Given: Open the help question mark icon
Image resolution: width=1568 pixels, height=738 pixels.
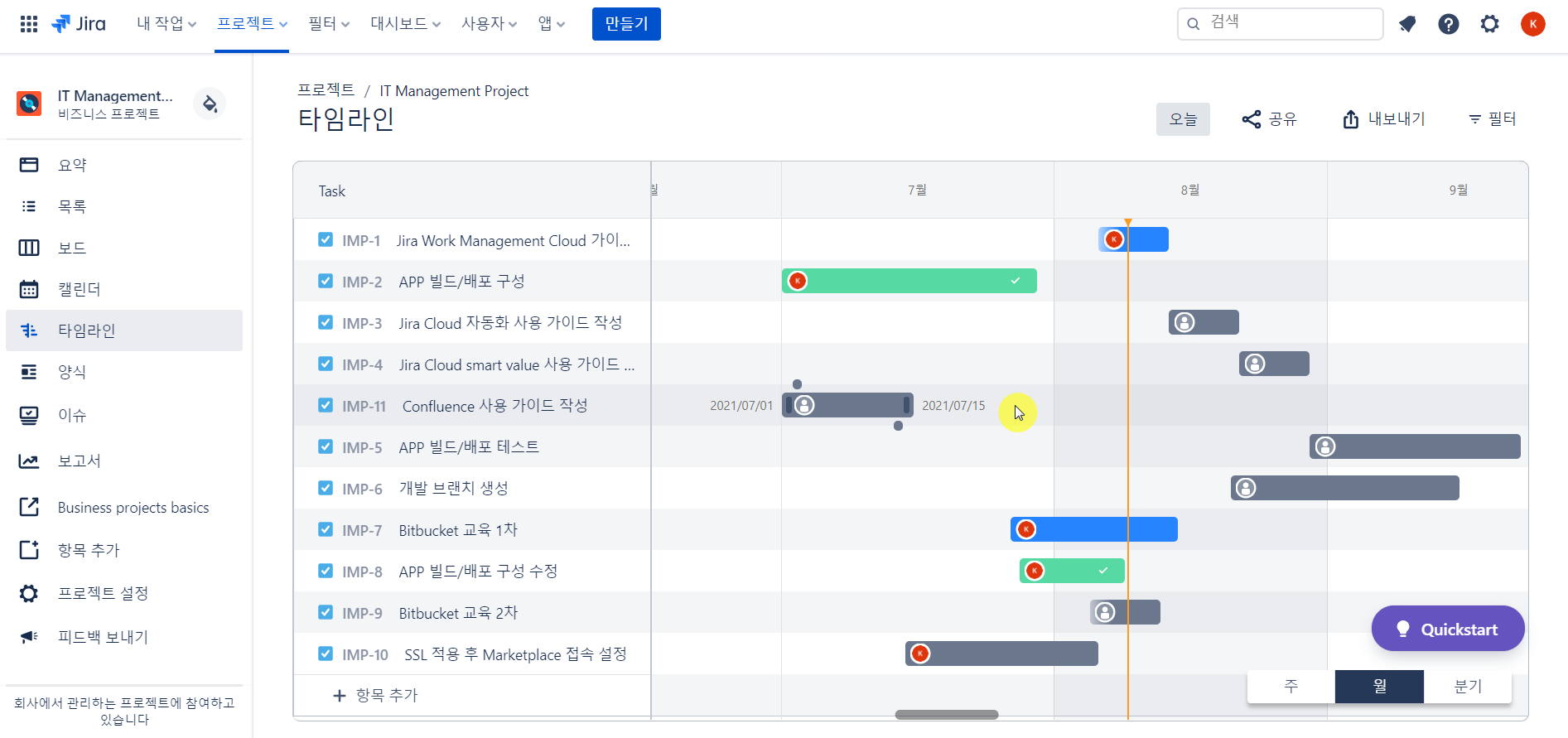Looking at the screenshot, I should [1449, 24].
